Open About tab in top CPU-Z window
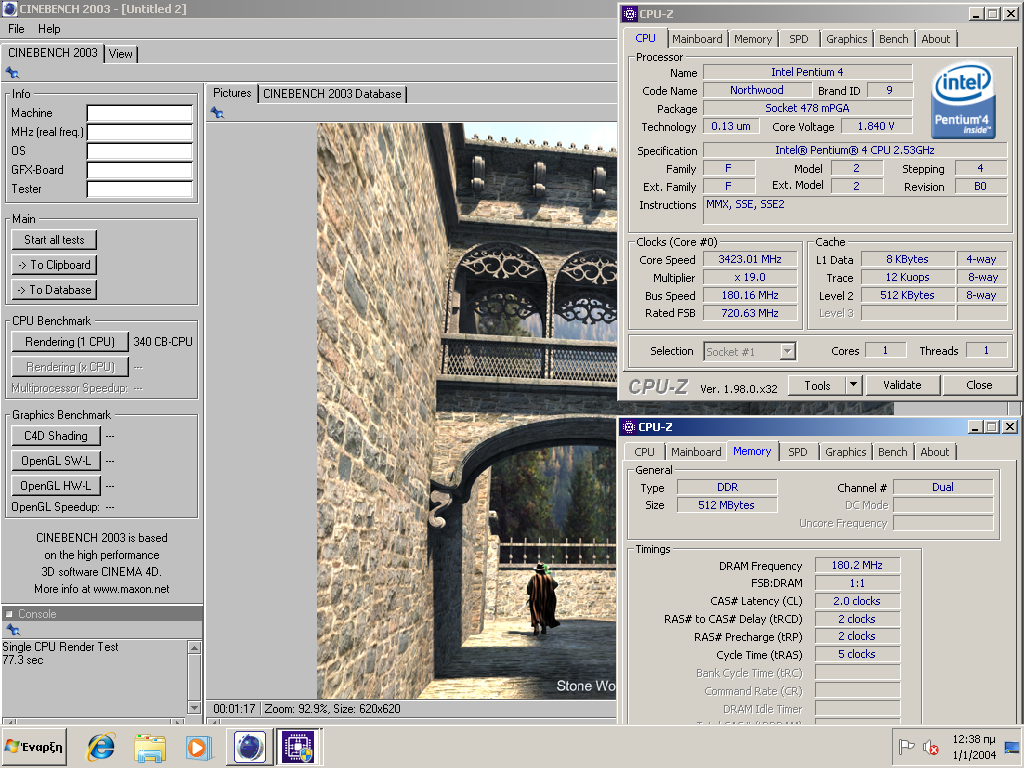This screenshot has height=768, width=1024. tap(935, 39)
